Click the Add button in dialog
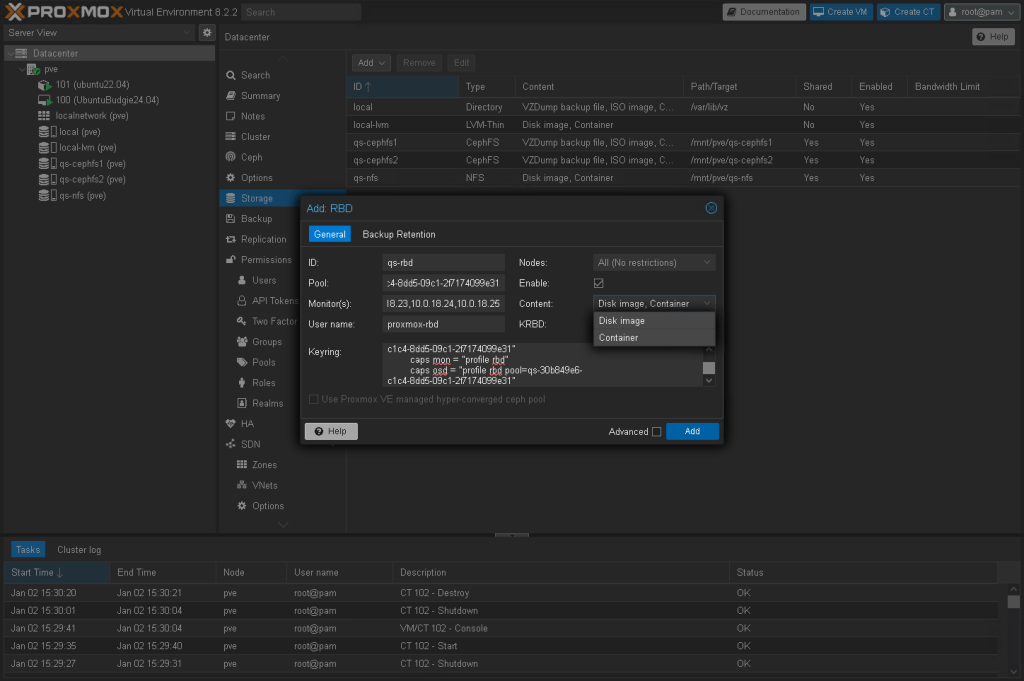The image size is (1024, 681). (692, 432)
